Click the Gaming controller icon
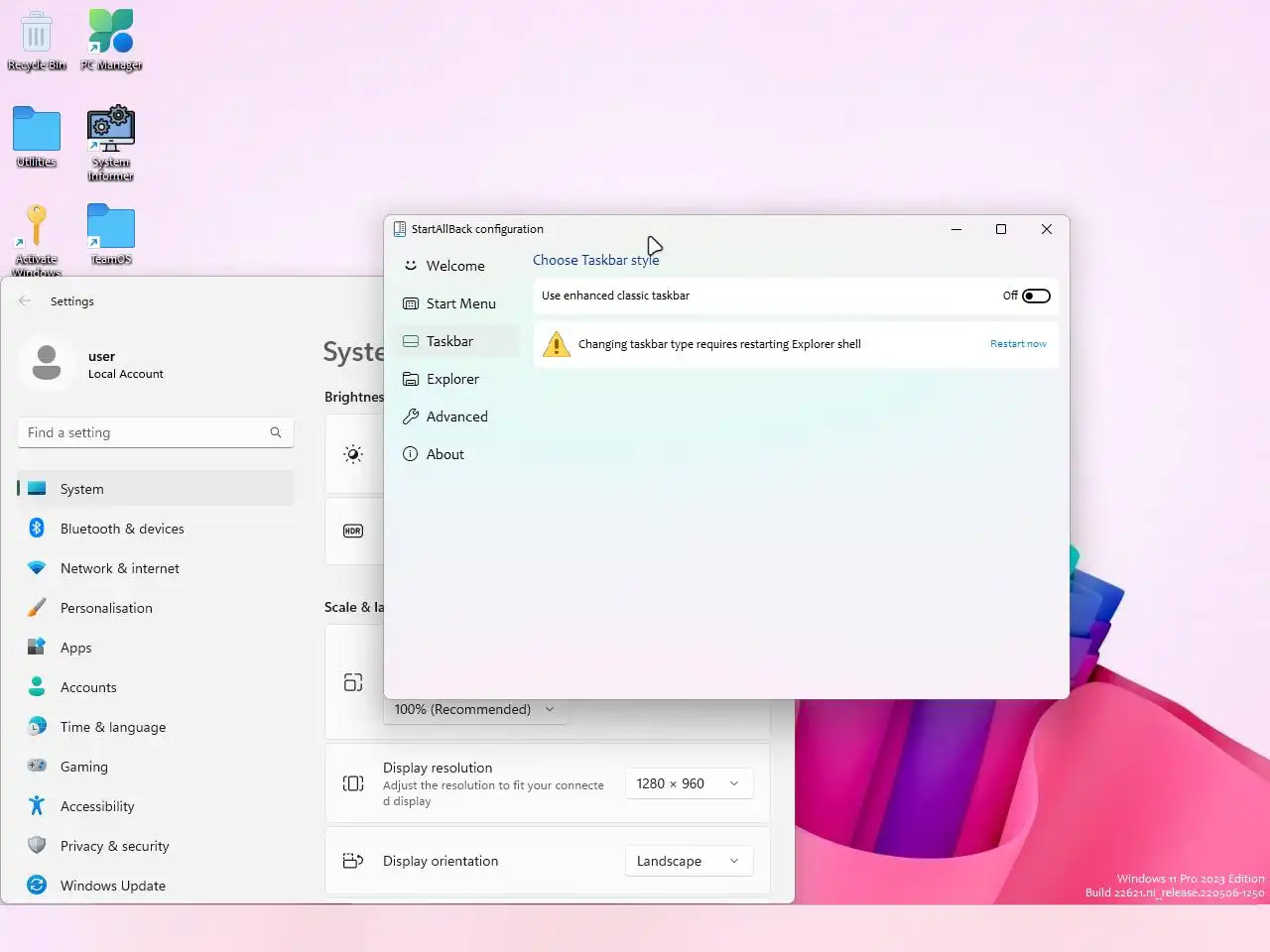Viewport: 1270px width, 952px height. coord(37,767)
